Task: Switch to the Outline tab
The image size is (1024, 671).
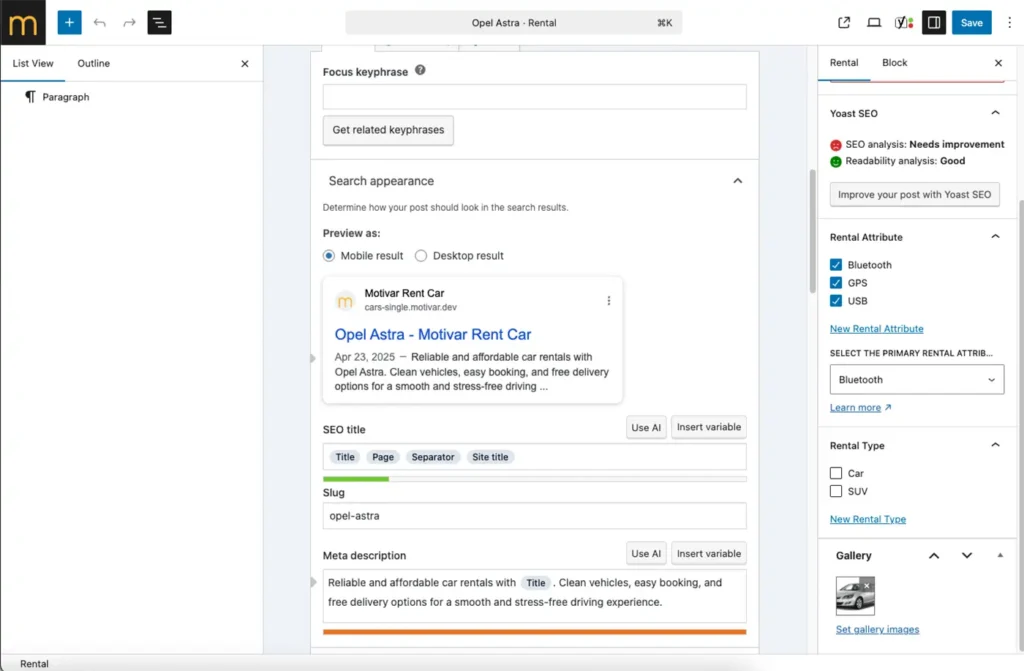Action: coord(94,63)
